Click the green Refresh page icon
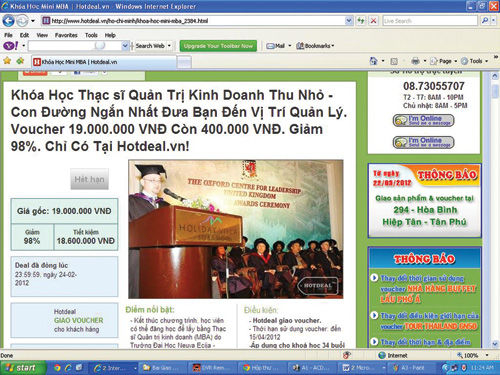Viewport: 500px width, 375px height. 361,21
